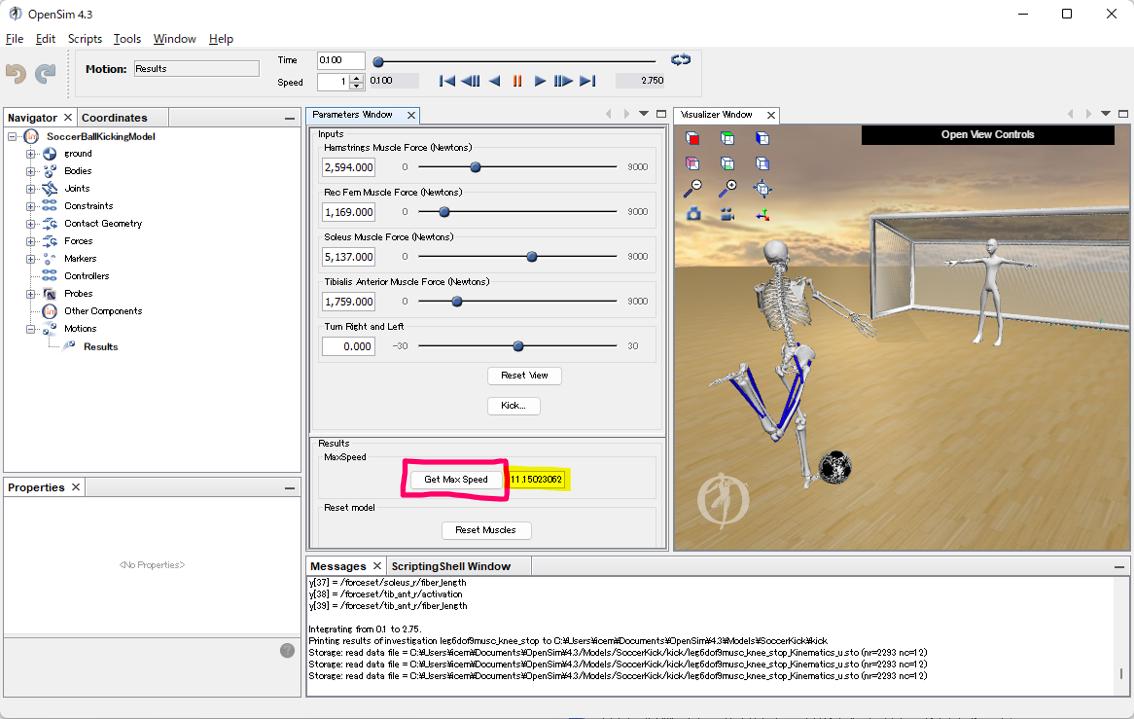The image size is (1134, 719).
Task: Pause the motion playback
Action: [x=517, y=81]
